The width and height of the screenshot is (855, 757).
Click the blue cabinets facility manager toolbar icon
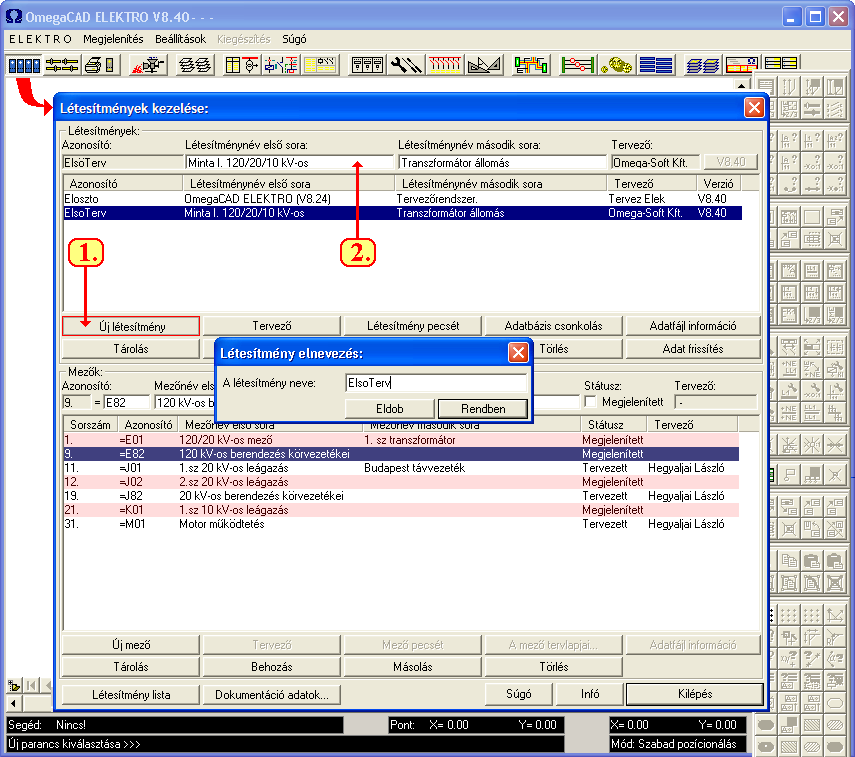tap(24, 65)
